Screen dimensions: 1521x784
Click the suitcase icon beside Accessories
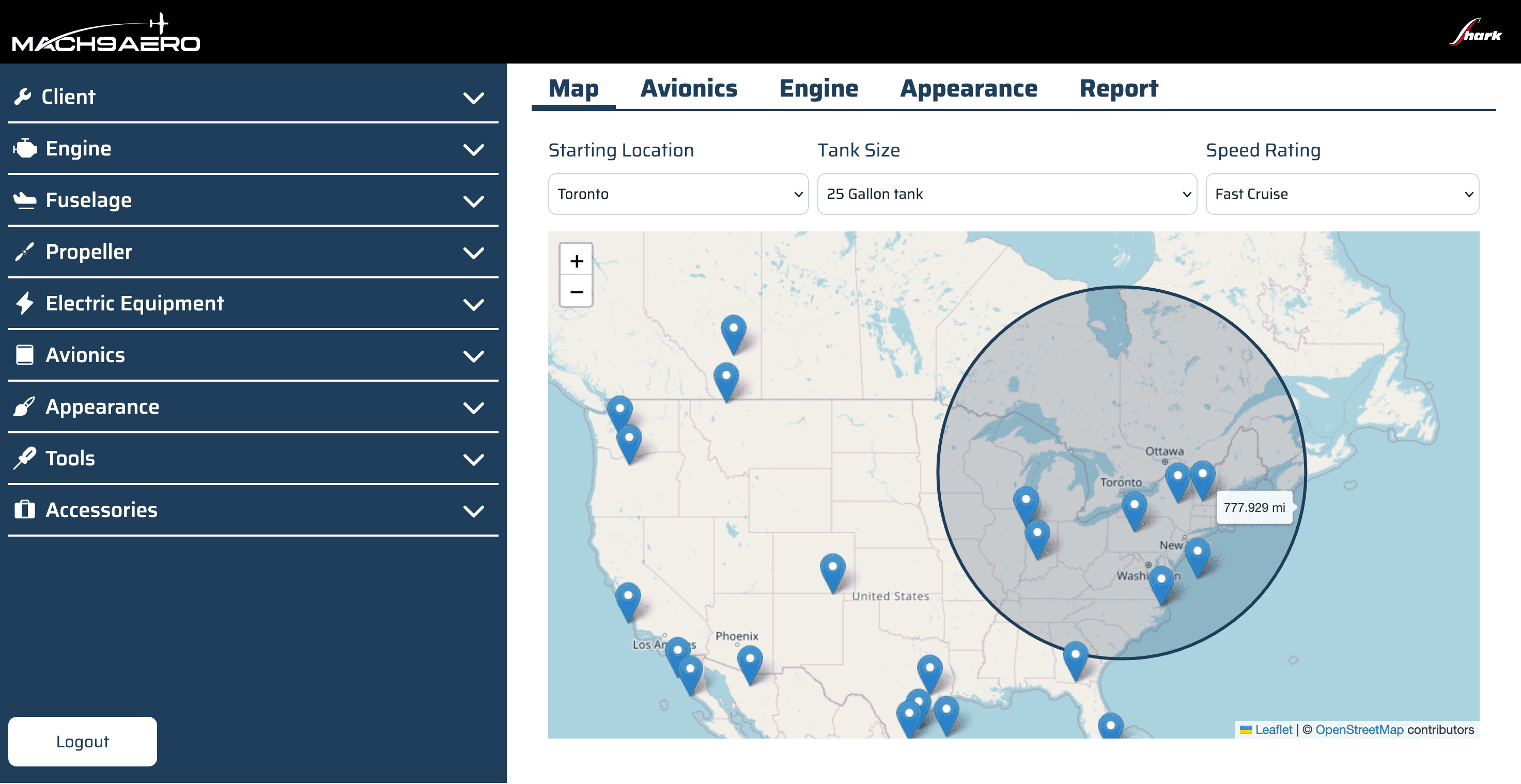point(25,510)
